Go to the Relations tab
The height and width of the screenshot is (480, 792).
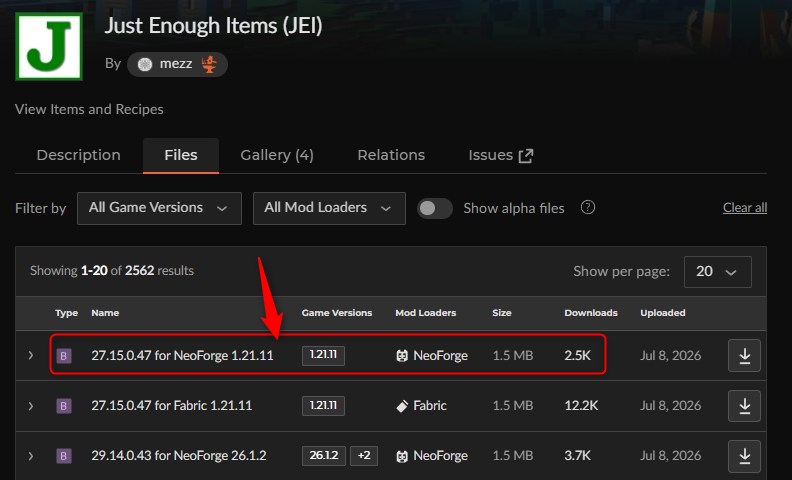point(391,155)
